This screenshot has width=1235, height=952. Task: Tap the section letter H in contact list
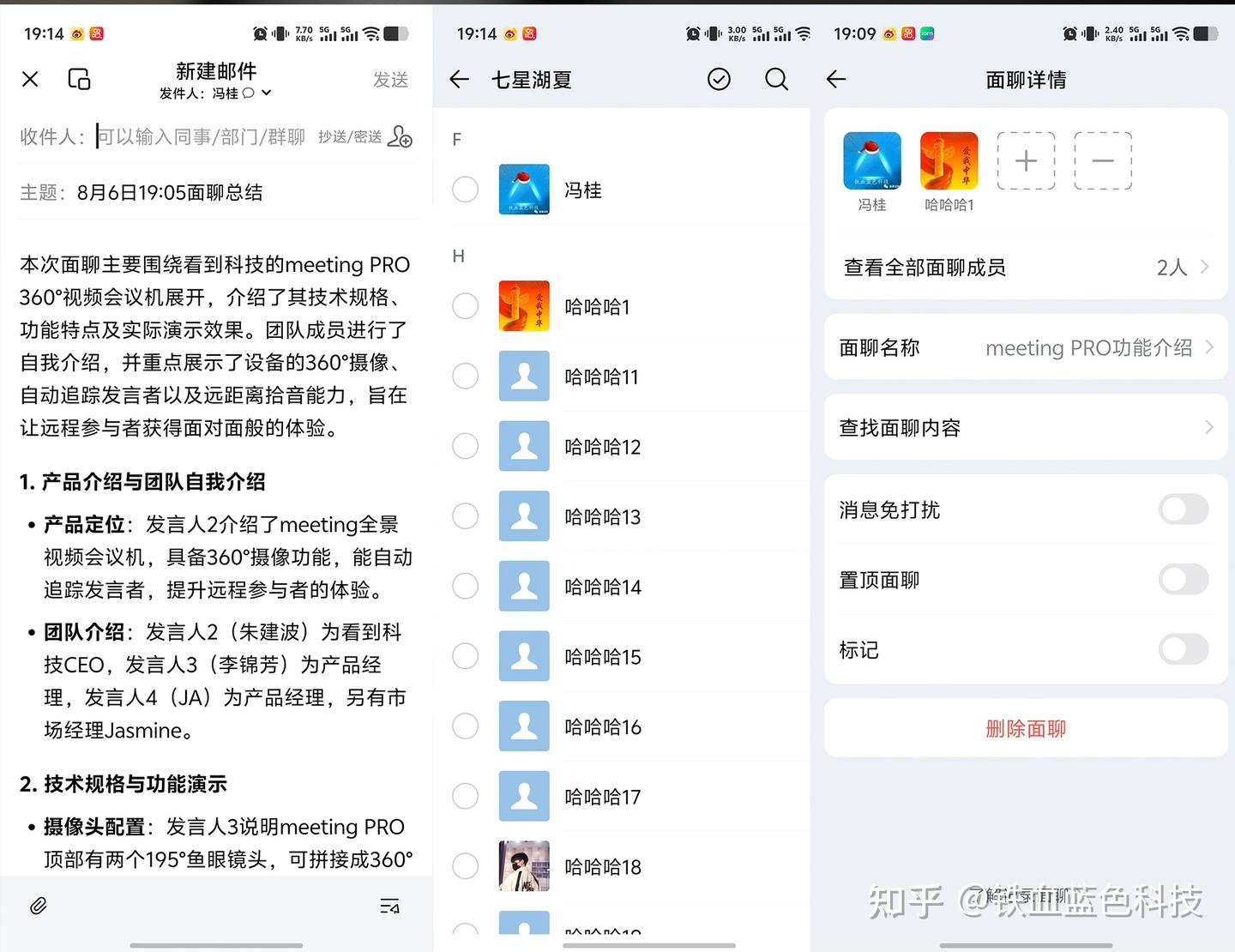[459, 256]
